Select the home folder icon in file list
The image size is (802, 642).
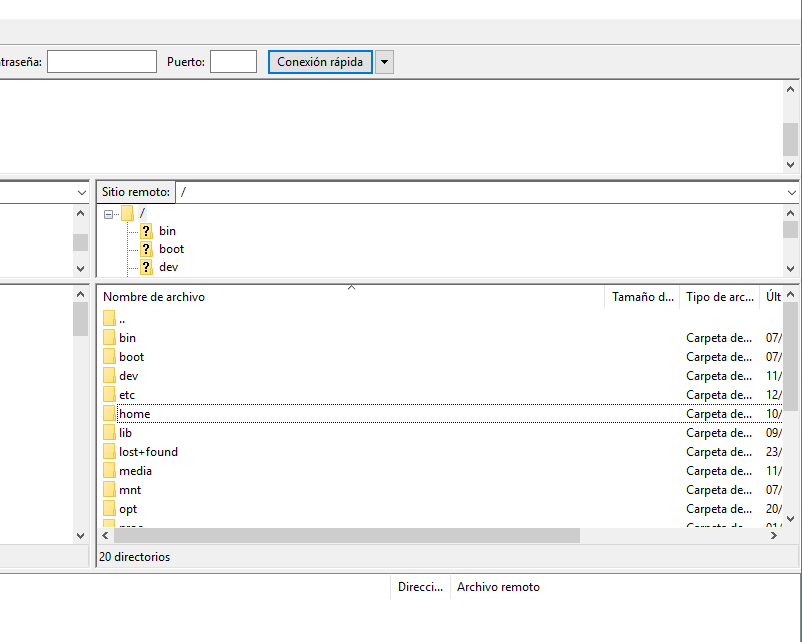click(109, 414)
